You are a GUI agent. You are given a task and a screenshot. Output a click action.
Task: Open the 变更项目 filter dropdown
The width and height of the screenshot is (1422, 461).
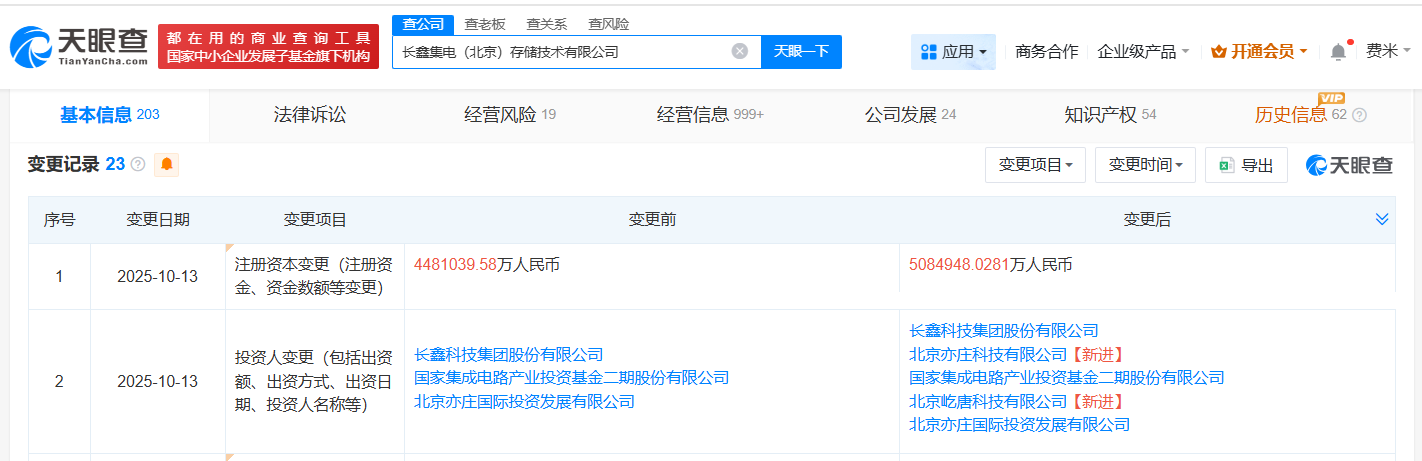[1035, 165]
